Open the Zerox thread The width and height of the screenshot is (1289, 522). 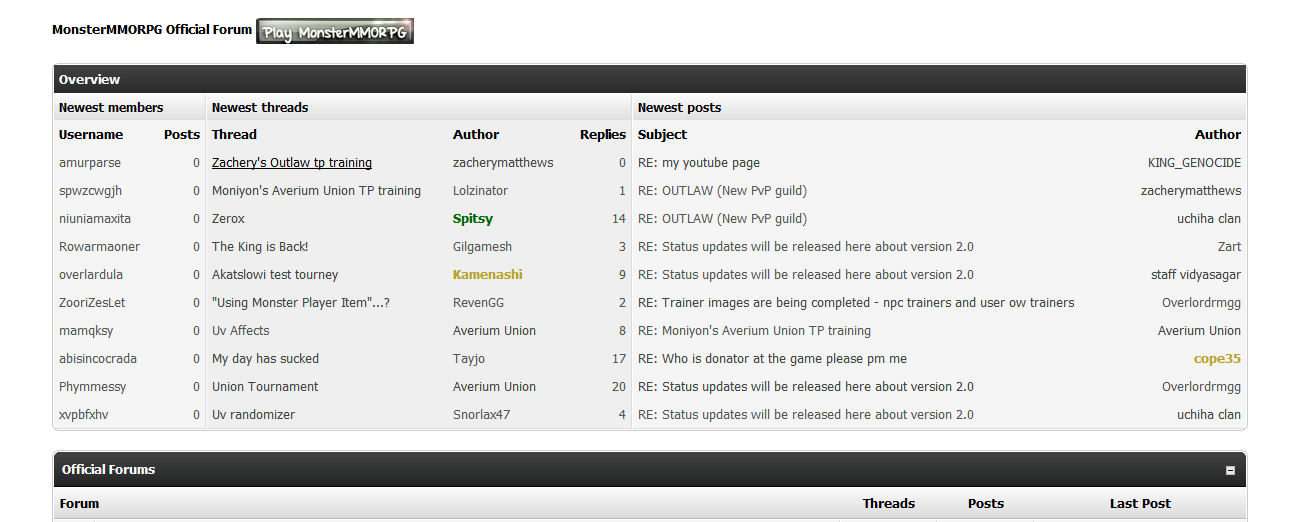[x=228, y=219]
